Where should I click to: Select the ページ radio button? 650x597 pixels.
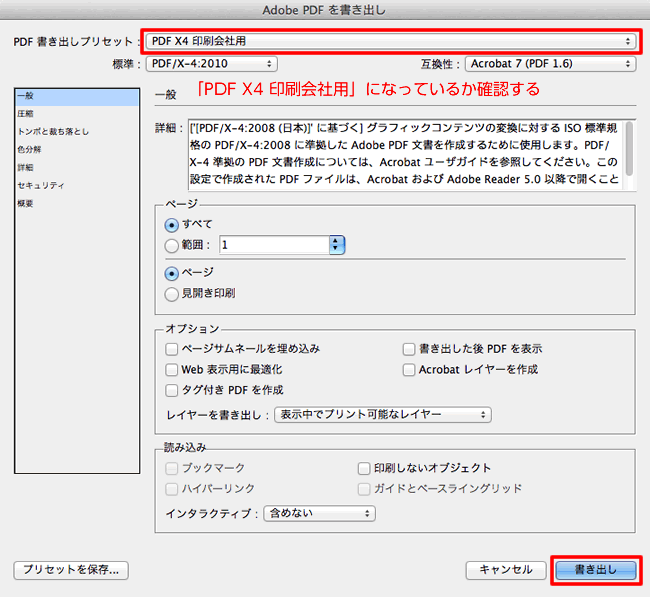pyautogui.click(x=171, y=274)
